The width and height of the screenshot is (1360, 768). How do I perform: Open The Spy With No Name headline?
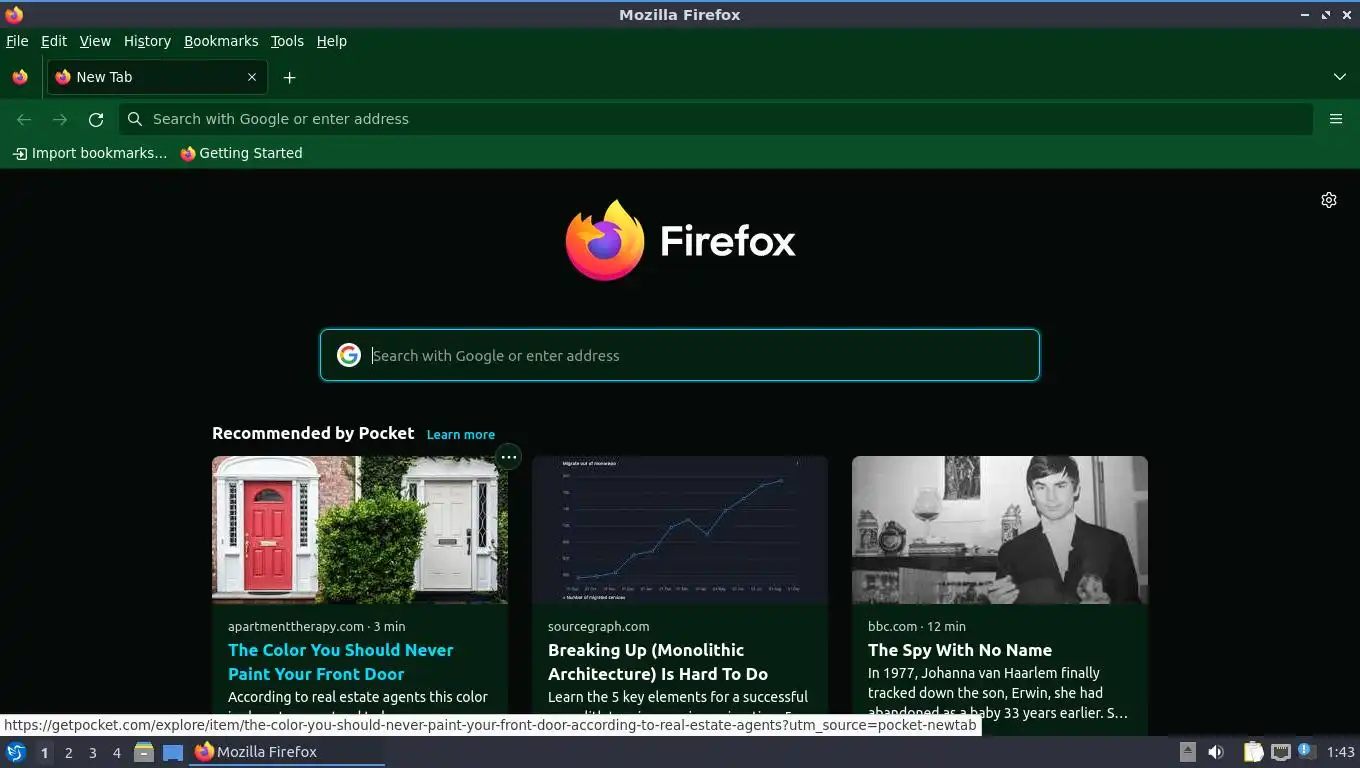[960, 650]
